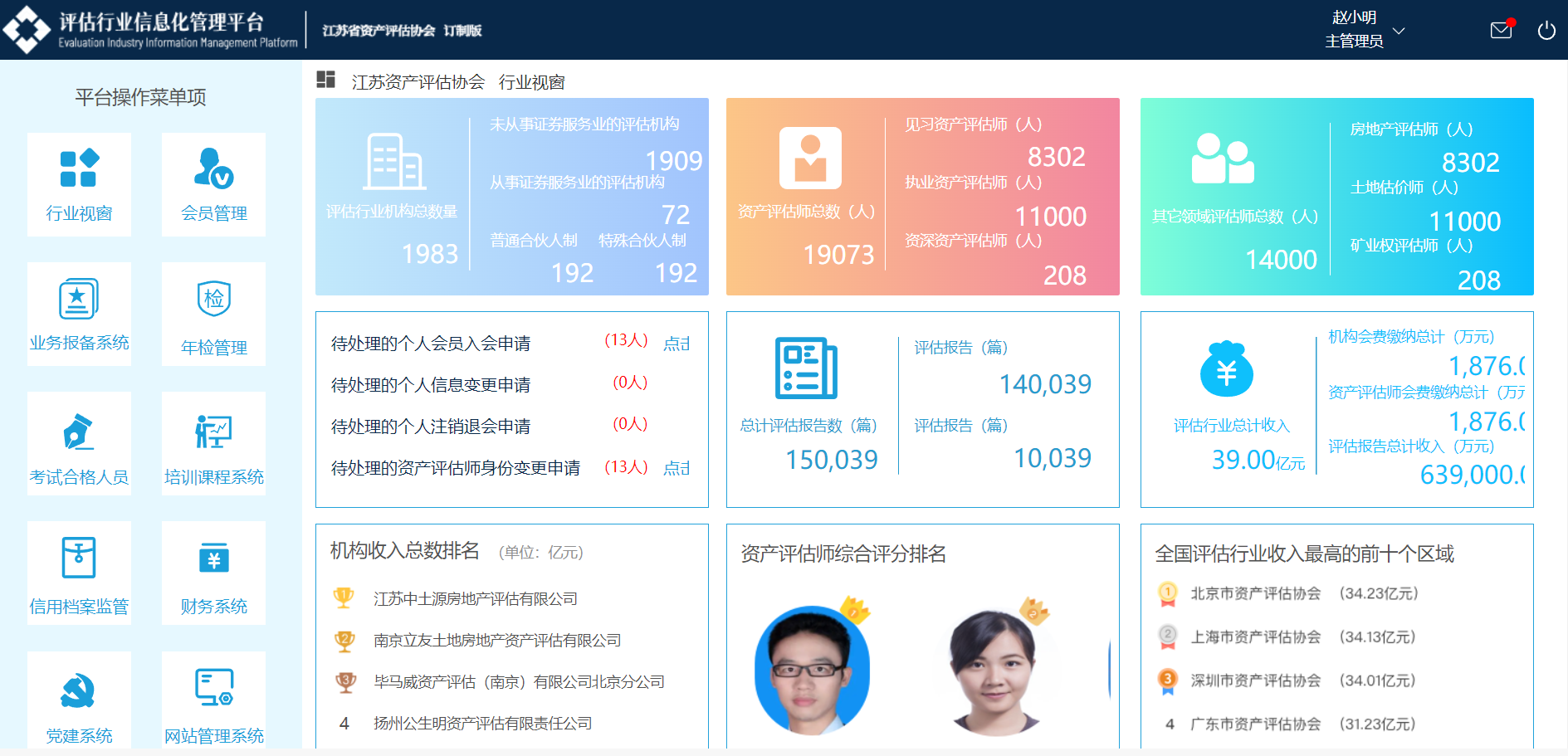Open the 行业视窗 menu icon
1568x756 pixels.
pos(79,169)
